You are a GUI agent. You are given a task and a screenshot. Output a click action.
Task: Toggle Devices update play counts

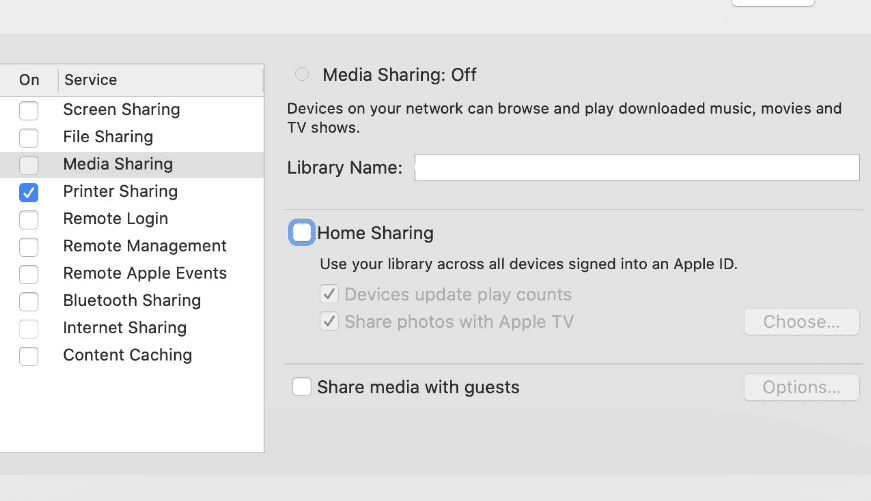coord(329,295)
